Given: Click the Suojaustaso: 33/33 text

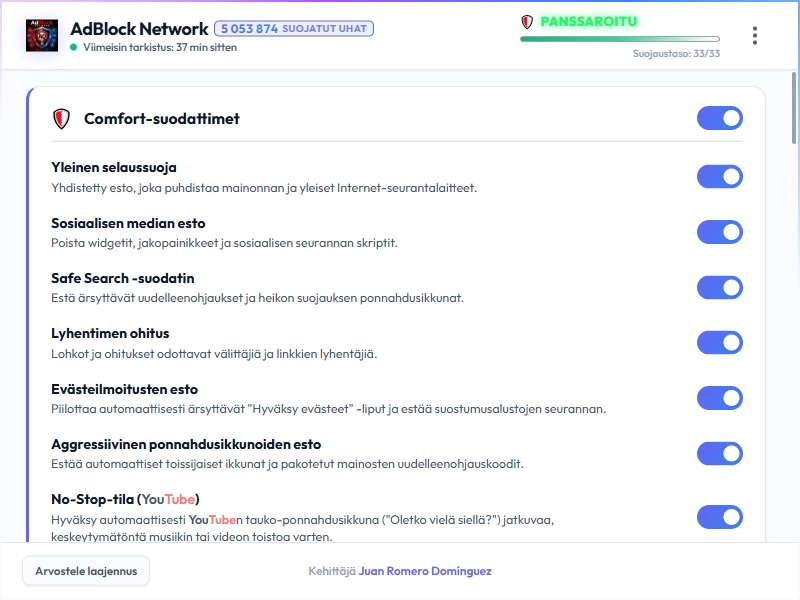Looking at the screenshot, I should (x=676, y=54).
